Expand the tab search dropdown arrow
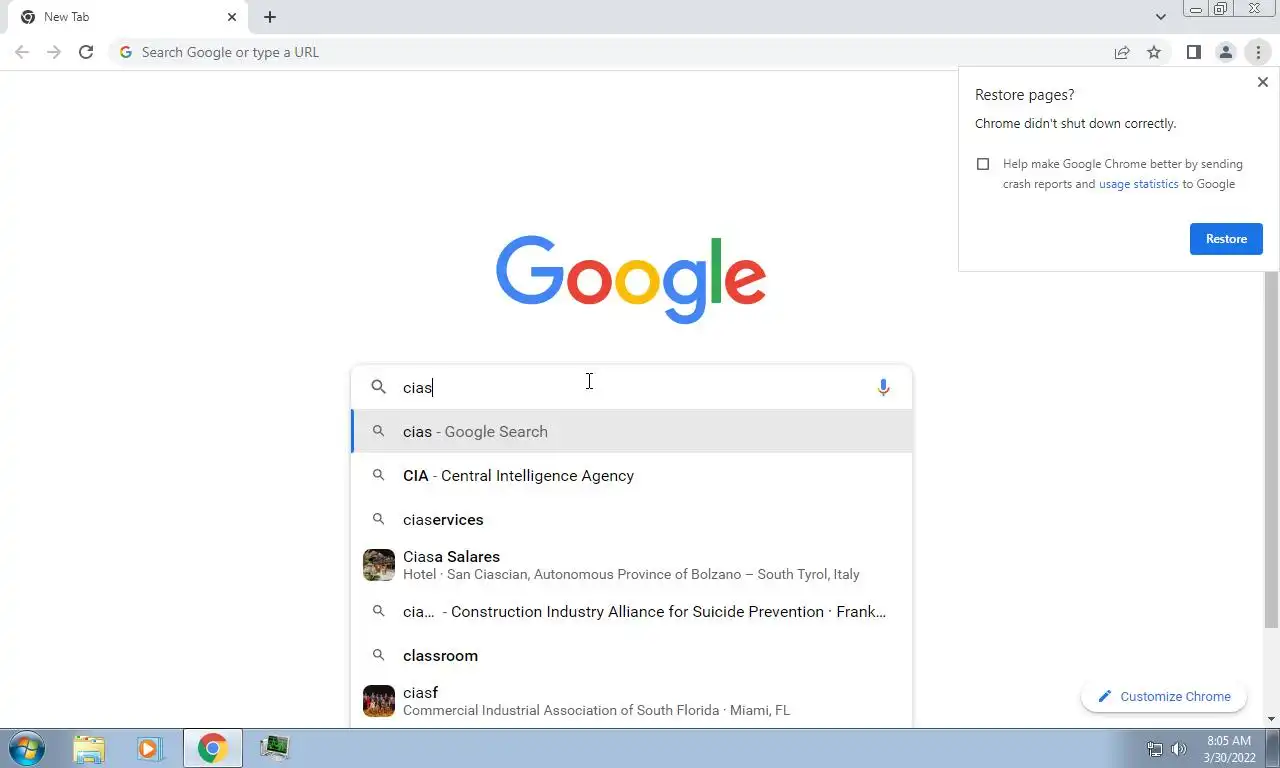This screenshot has height=768, width=1280. (1160, 17)
